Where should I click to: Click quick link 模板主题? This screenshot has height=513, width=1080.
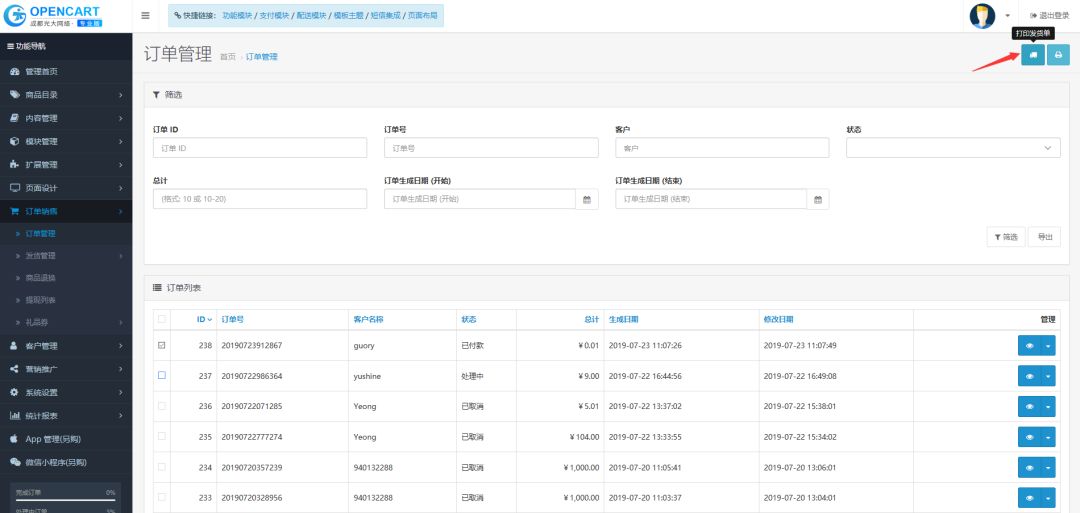click(349, 15)
